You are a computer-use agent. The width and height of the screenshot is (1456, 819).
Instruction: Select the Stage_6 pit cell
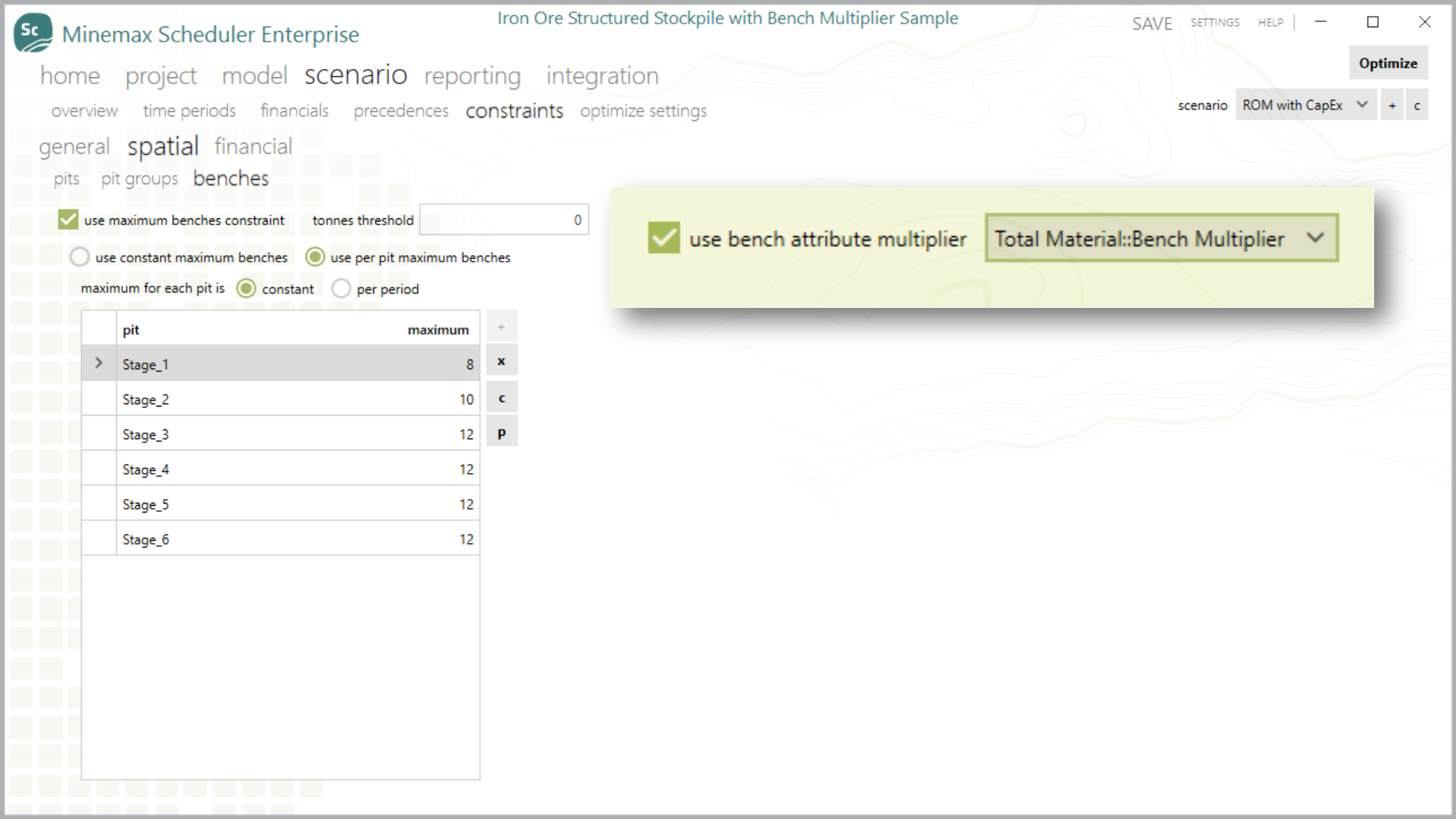(146, 538)
